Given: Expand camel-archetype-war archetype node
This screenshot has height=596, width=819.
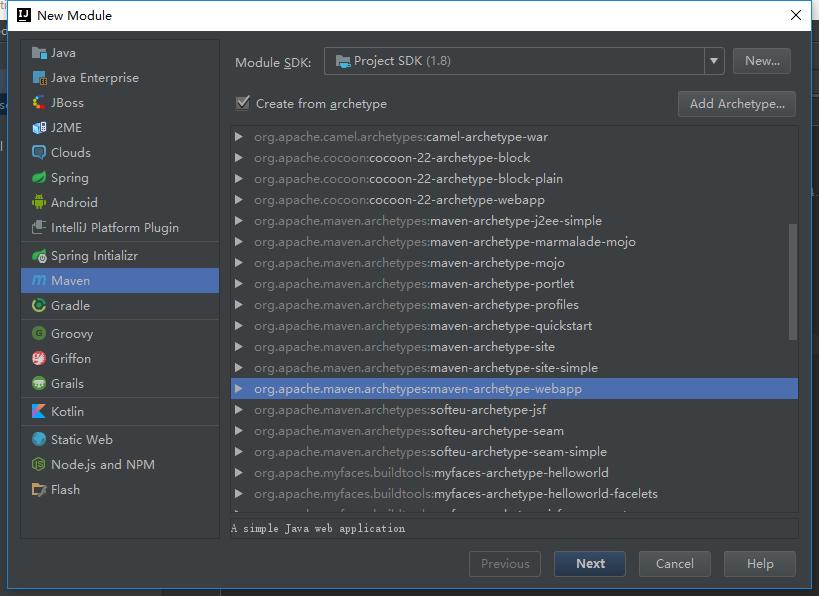Looking at the screenshot, I should coord(239,137).
